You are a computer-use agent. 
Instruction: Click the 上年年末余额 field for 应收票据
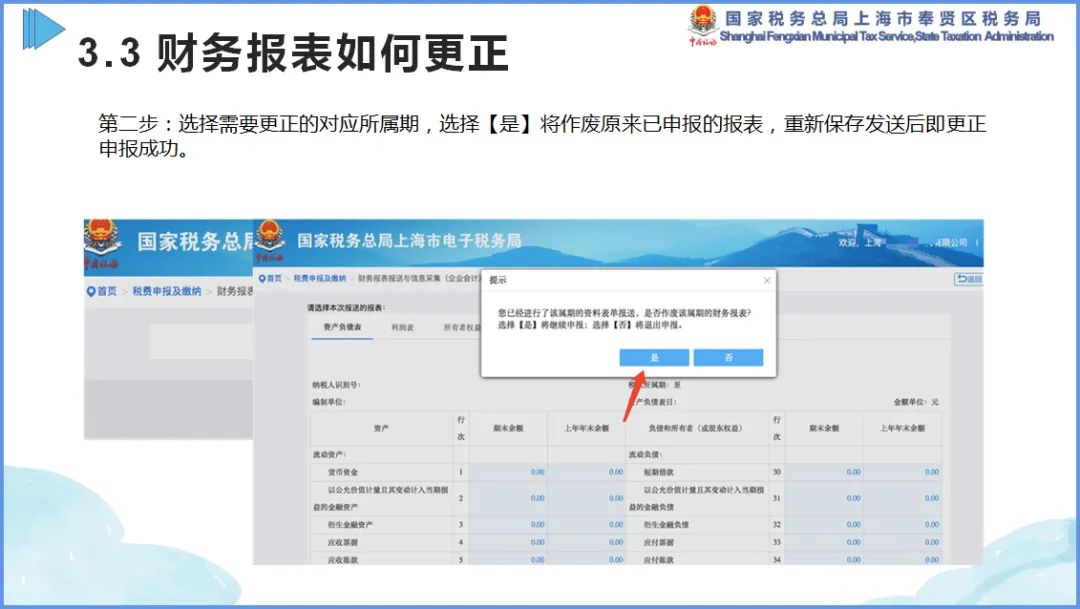[x=586, y=542]
